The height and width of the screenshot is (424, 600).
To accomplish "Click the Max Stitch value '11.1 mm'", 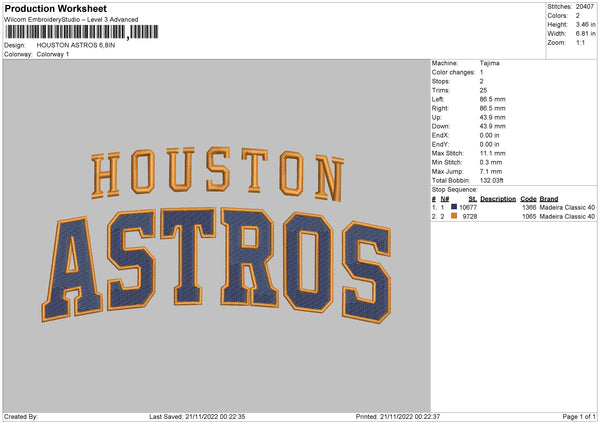I will 492,153.
